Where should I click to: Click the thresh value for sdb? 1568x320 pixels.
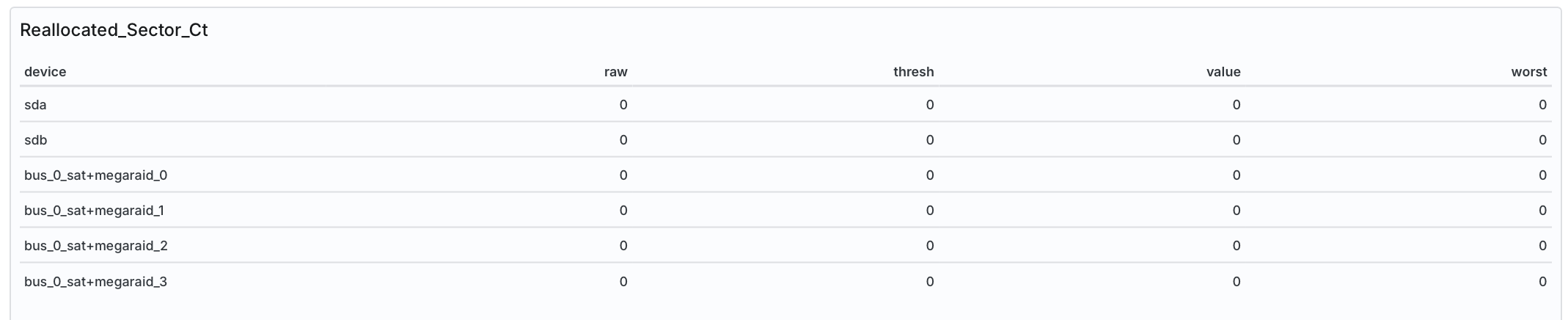[x=930, y=140]
